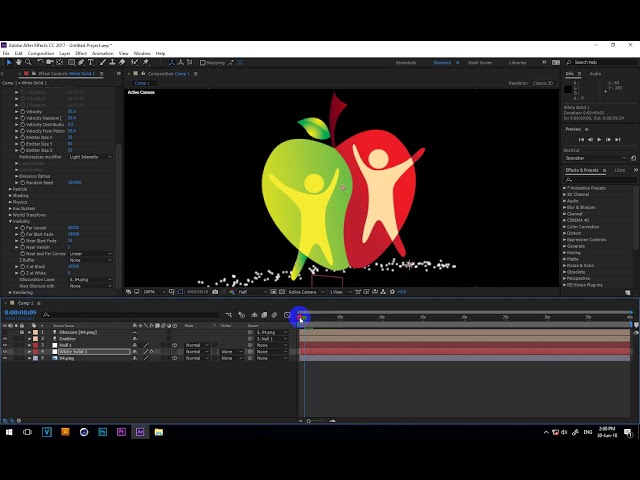Open the viewer resolution Half dropdown
This screenshot has width=640, height=480.
[253, 292]
